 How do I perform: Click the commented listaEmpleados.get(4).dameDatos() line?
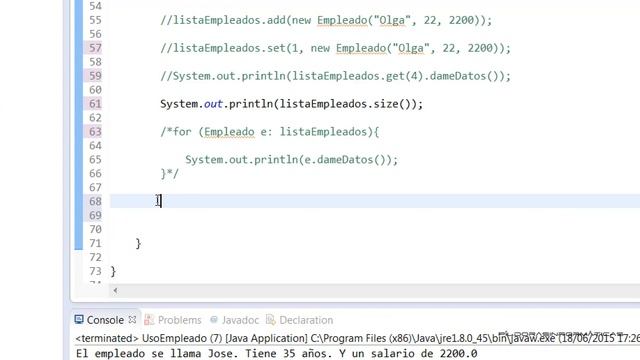tap(336, 76)
